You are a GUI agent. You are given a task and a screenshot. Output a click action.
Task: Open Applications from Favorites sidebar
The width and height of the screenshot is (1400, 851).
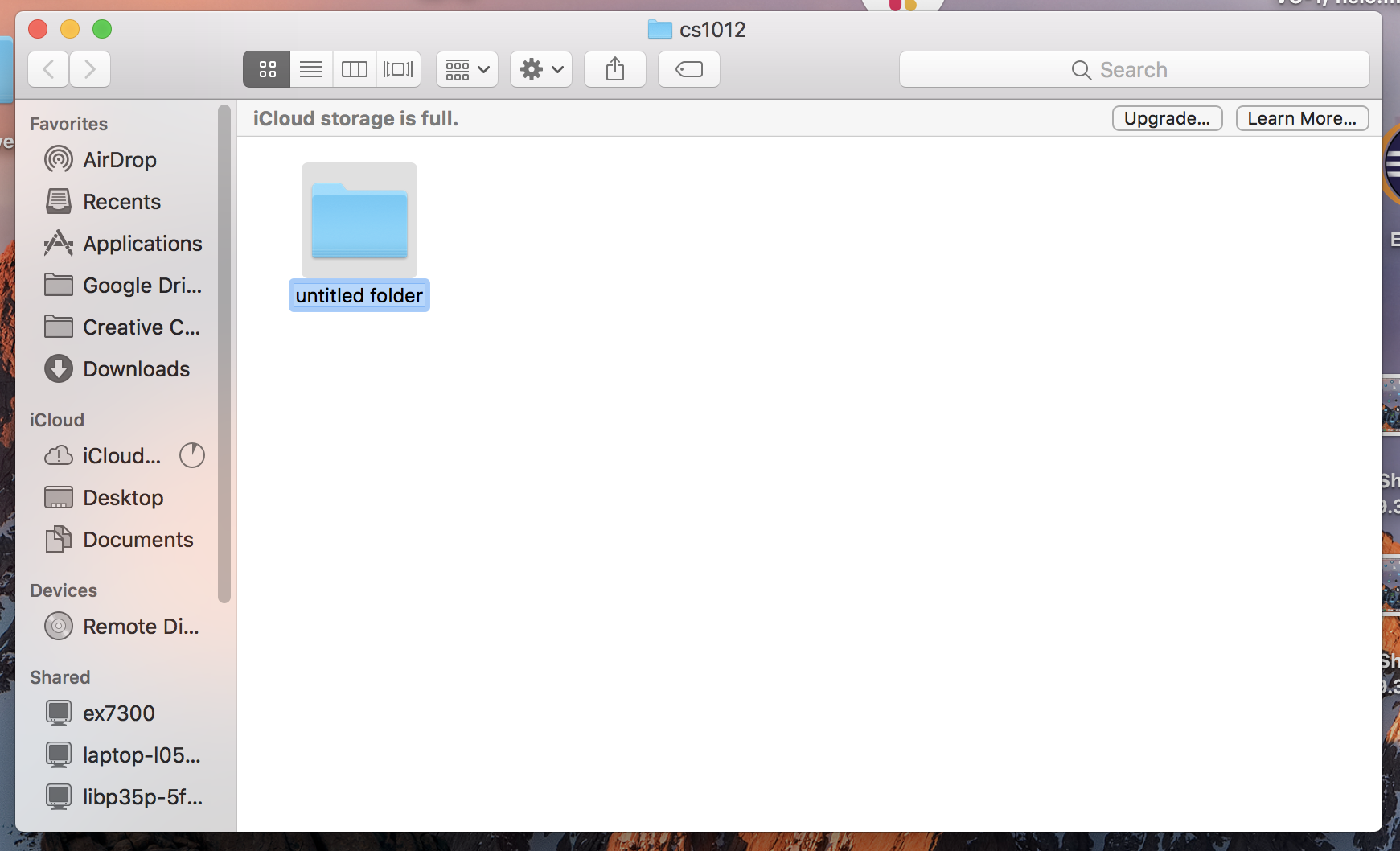tap(142, 244)
